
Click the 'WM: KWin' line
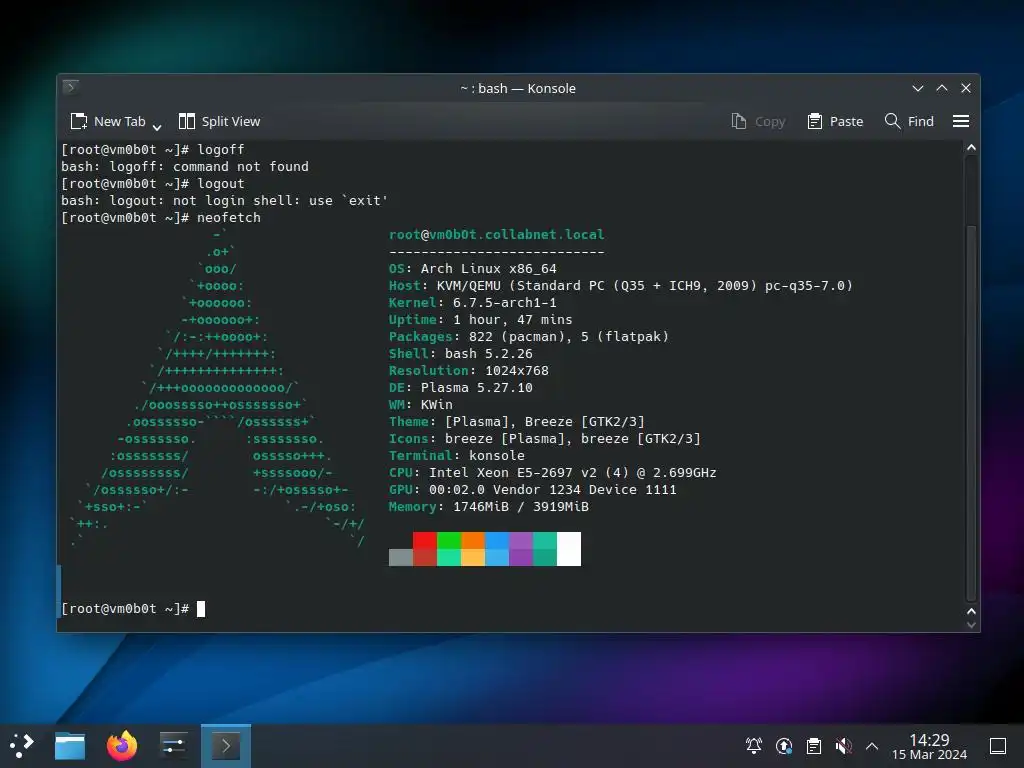tap(421, 404)
